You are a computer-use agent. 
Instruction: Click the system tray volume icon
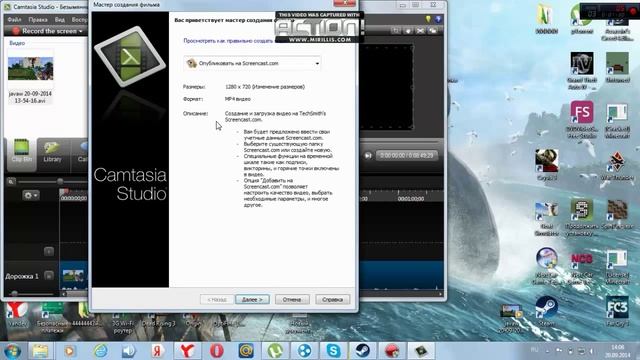point(591,351)
